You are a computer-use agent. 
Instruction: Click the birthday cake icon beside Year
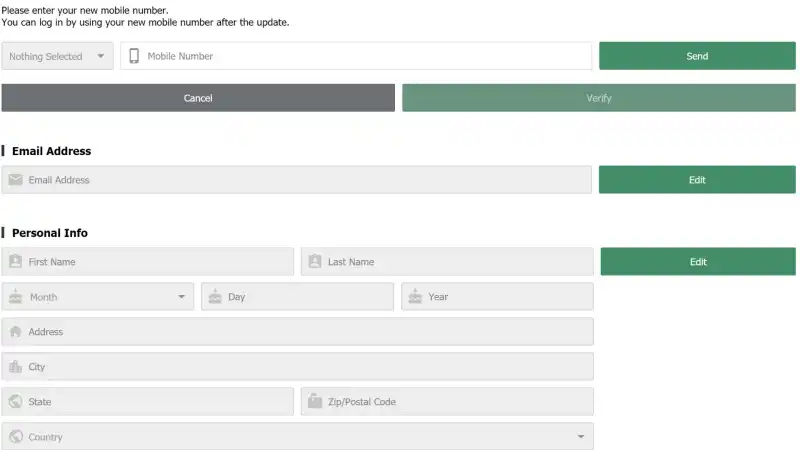click(x=415, y=297)
